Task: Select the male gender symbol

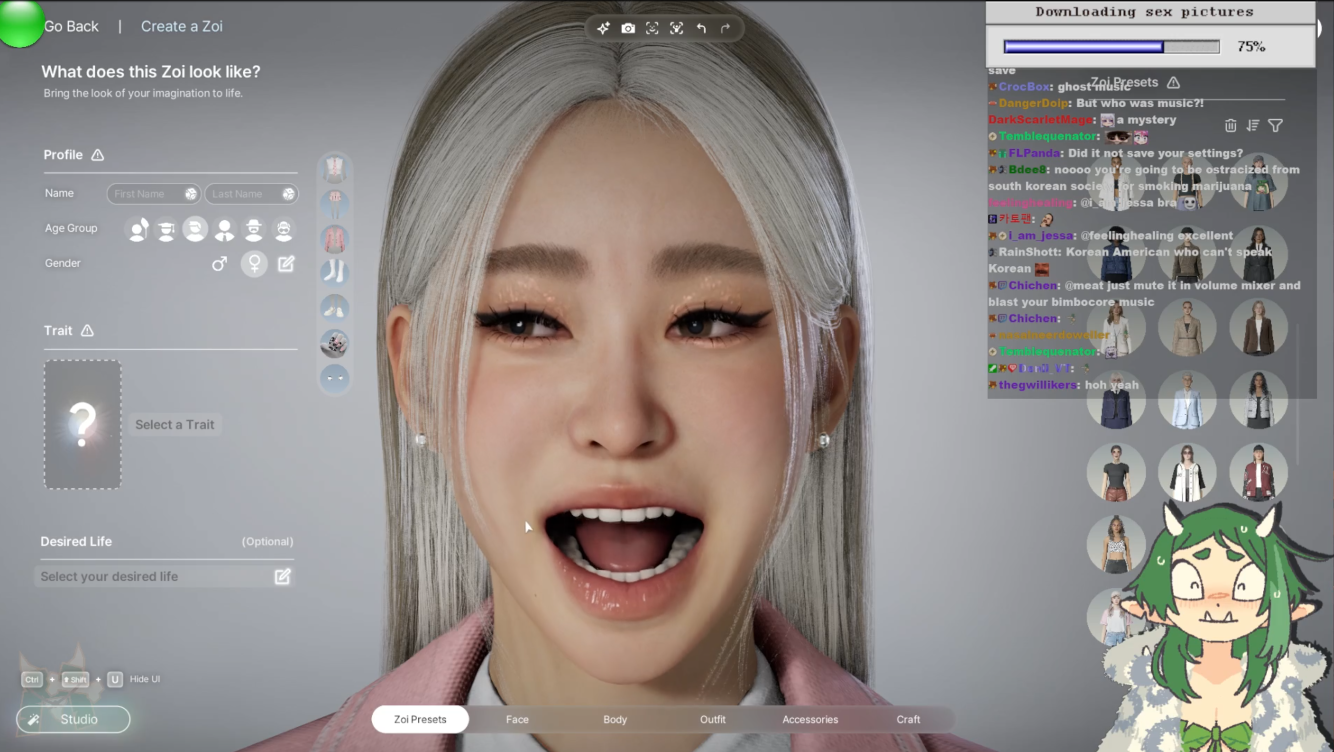Action: tap(219, 264)
